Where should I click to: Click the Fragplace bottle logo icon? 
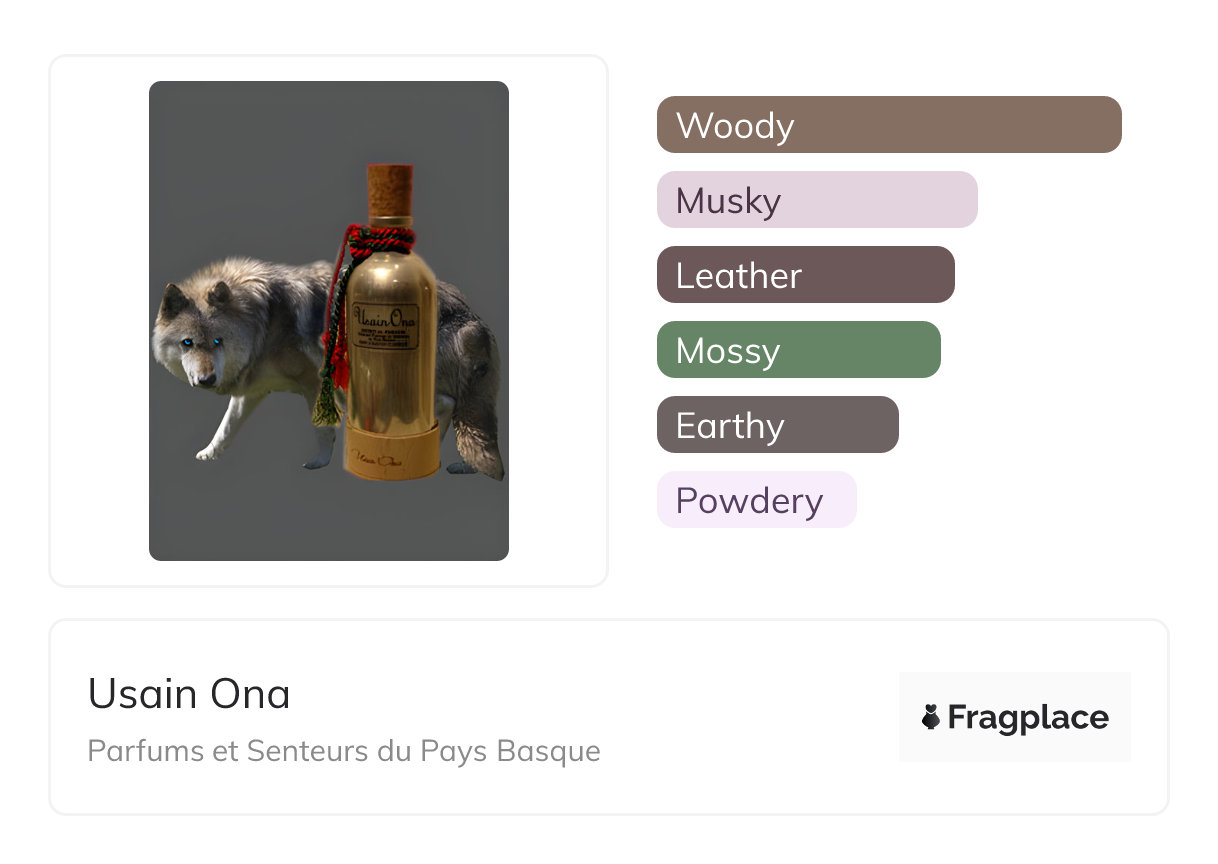[x=931, y=717]
